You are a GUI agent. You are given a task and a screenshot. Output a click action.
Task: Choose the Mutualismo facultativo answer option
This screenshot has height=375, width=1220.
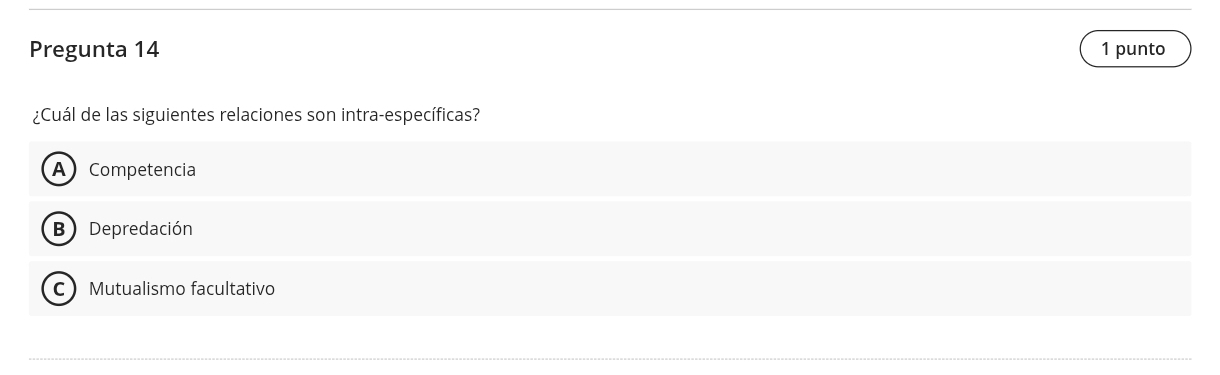point(610,289)
